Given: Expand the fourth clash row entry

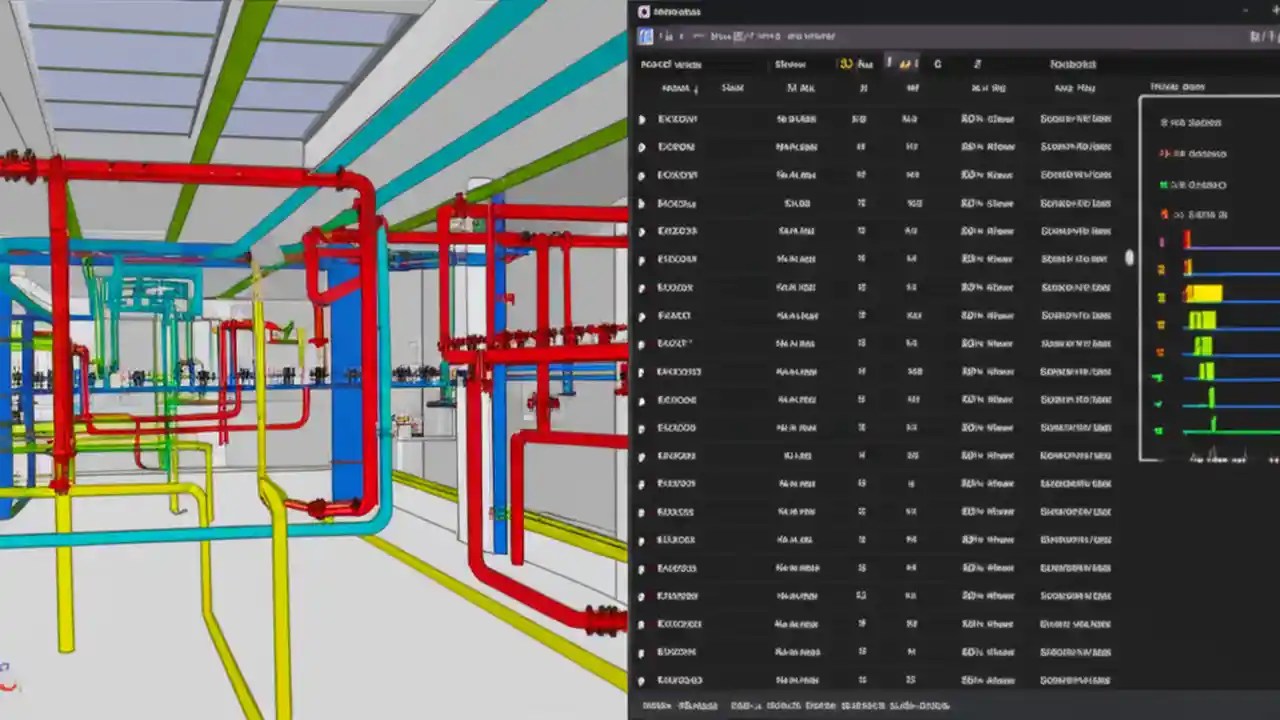Looking at the screenshot, I should [642, 203].
